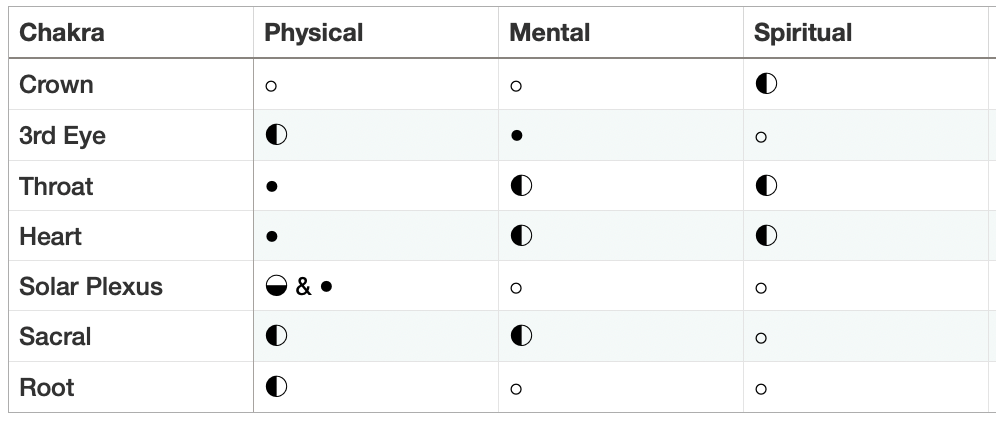996x428 pixels.
Task: Select the filled dot after ampersand in Solar Plexus
Action: point(326,286)
